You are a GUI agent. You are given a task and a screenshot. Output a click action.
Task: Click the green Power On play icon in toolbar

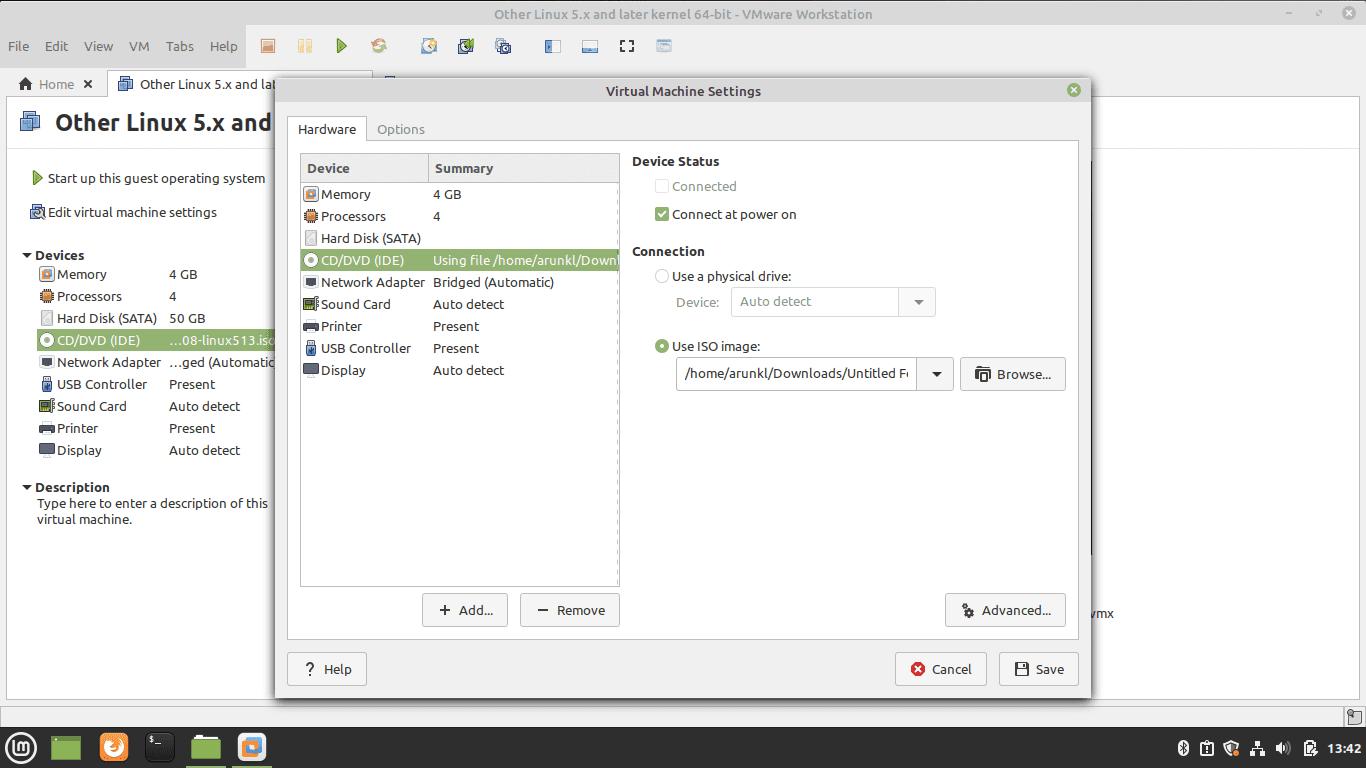point(341,46)
